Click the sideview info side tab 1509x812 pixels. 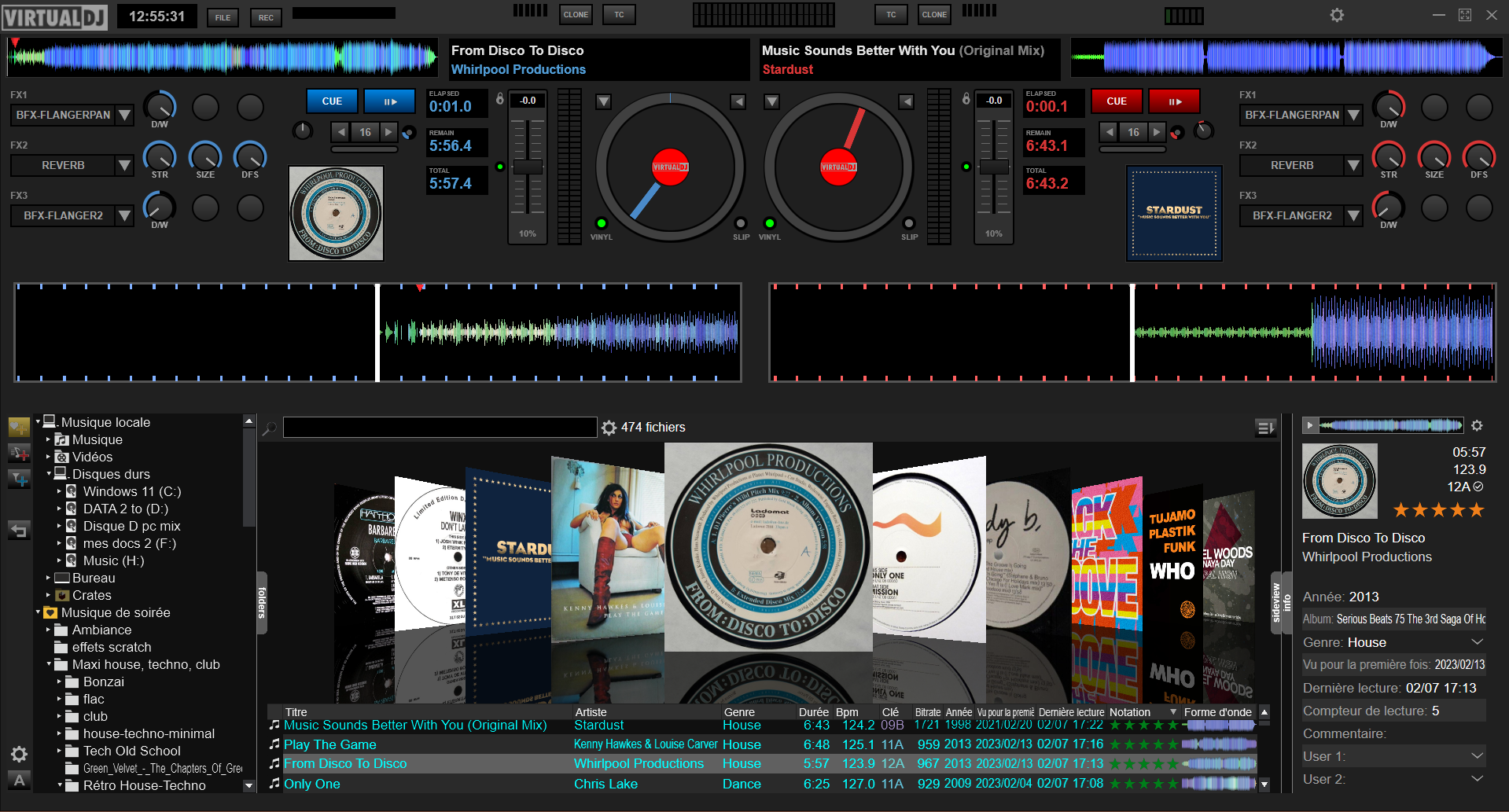click(1282, 603)
